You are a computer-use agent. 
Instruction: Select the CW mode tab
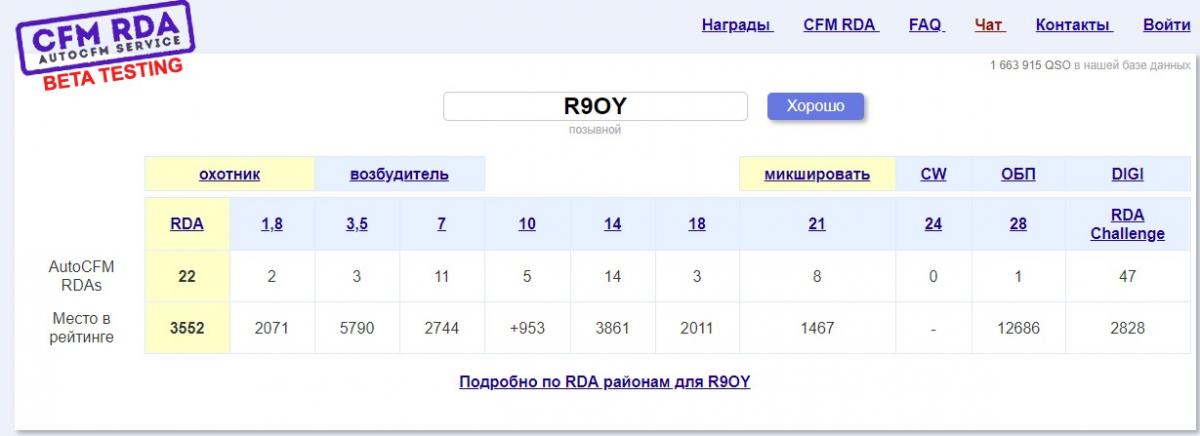(933, 174)
